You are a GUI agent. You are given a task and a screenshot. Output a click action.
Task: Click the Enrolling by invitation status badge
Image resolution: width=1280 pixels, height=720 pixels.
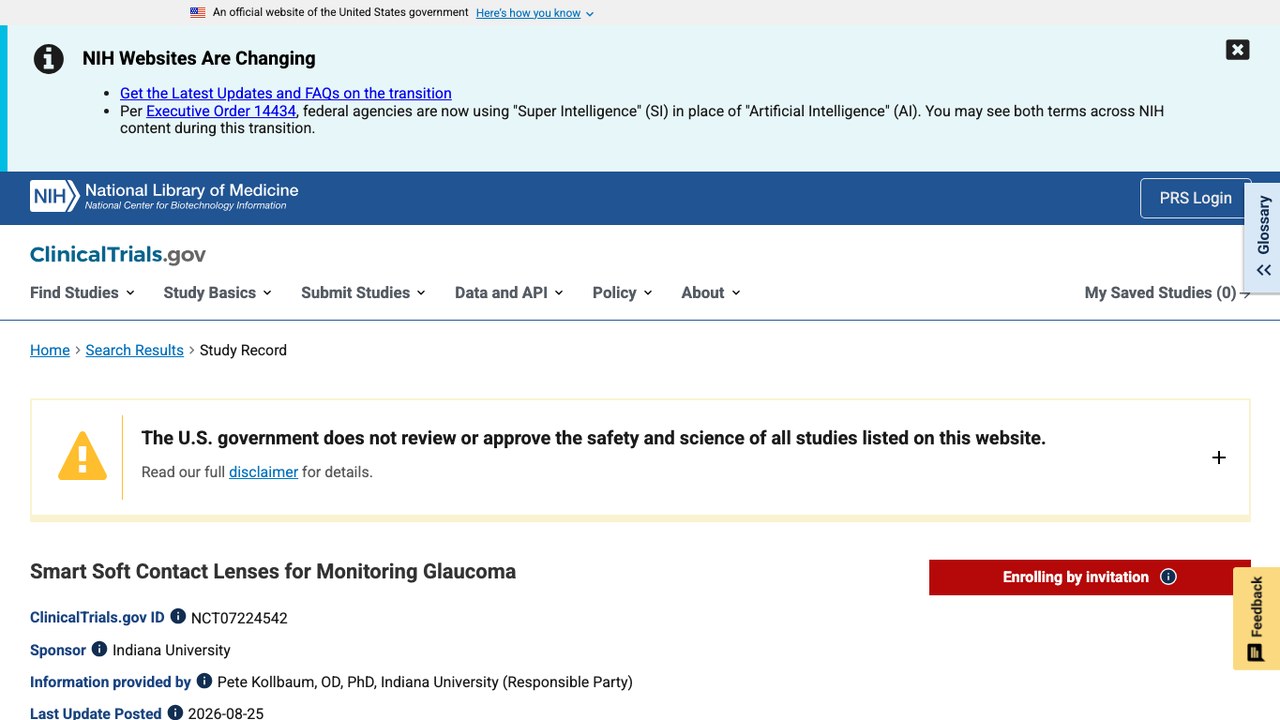pyautogui.click(x=1089, y=577)
